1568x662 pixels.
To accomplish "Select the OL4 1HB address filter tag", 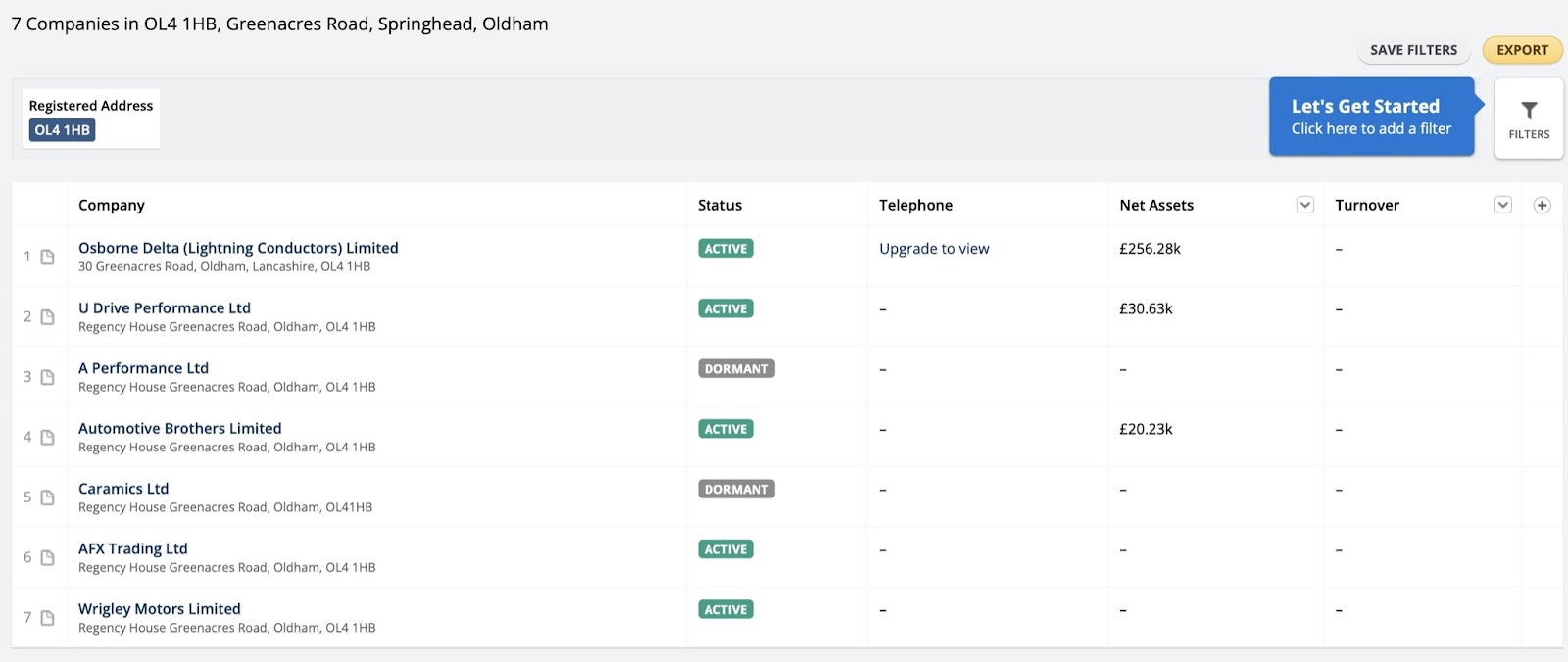I will 62,130.
